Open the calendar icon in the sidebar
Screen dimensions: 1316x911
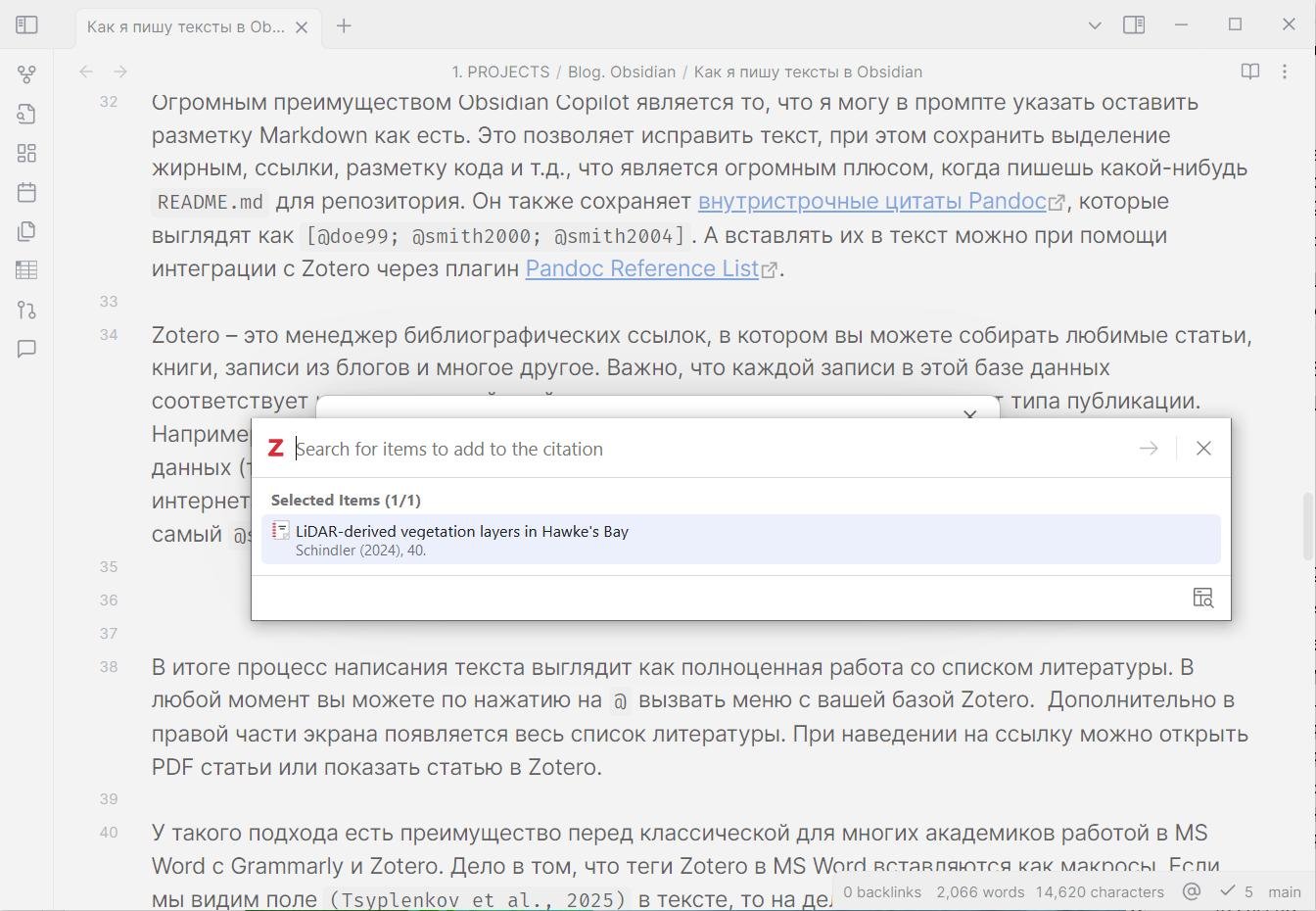pos(26,192)
